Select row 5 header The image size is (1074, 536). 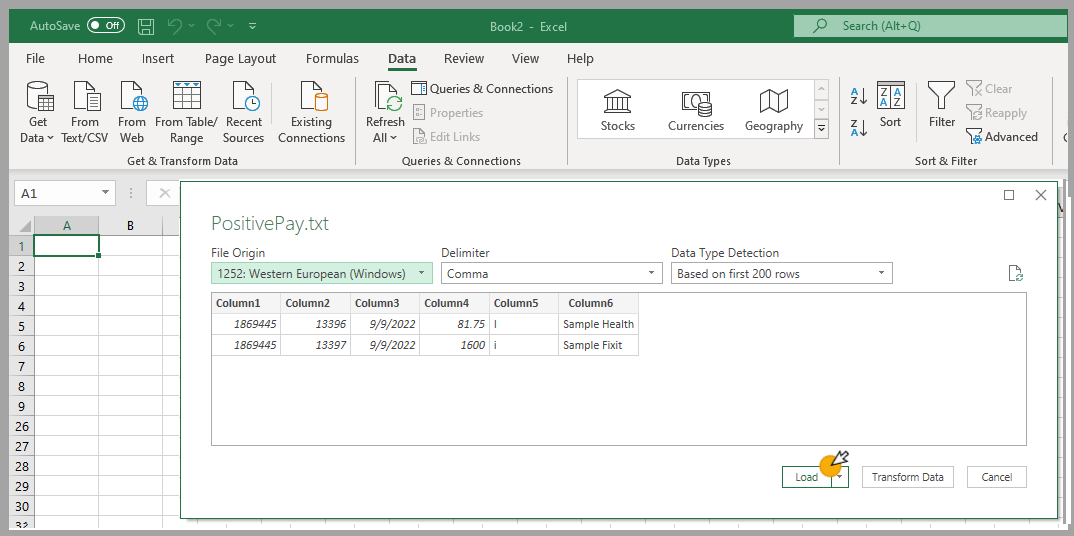(x=22, y=327)
